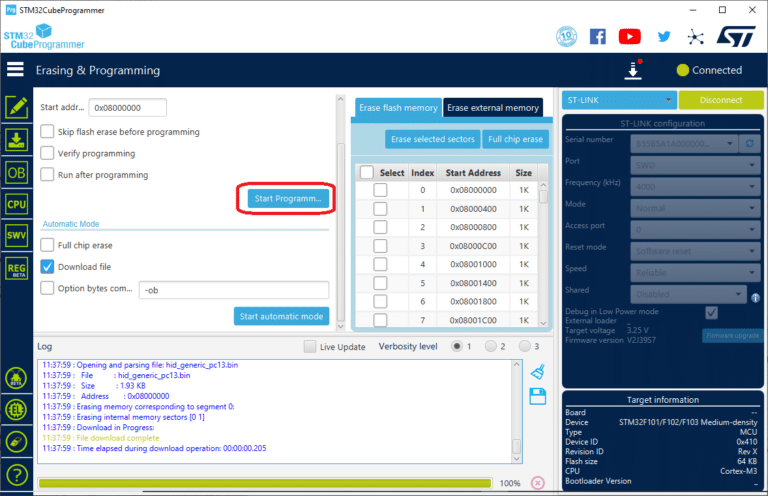The width and height of the screenshot is (768, 496).
Task: Click the Start Programming button
Action: 288,198
